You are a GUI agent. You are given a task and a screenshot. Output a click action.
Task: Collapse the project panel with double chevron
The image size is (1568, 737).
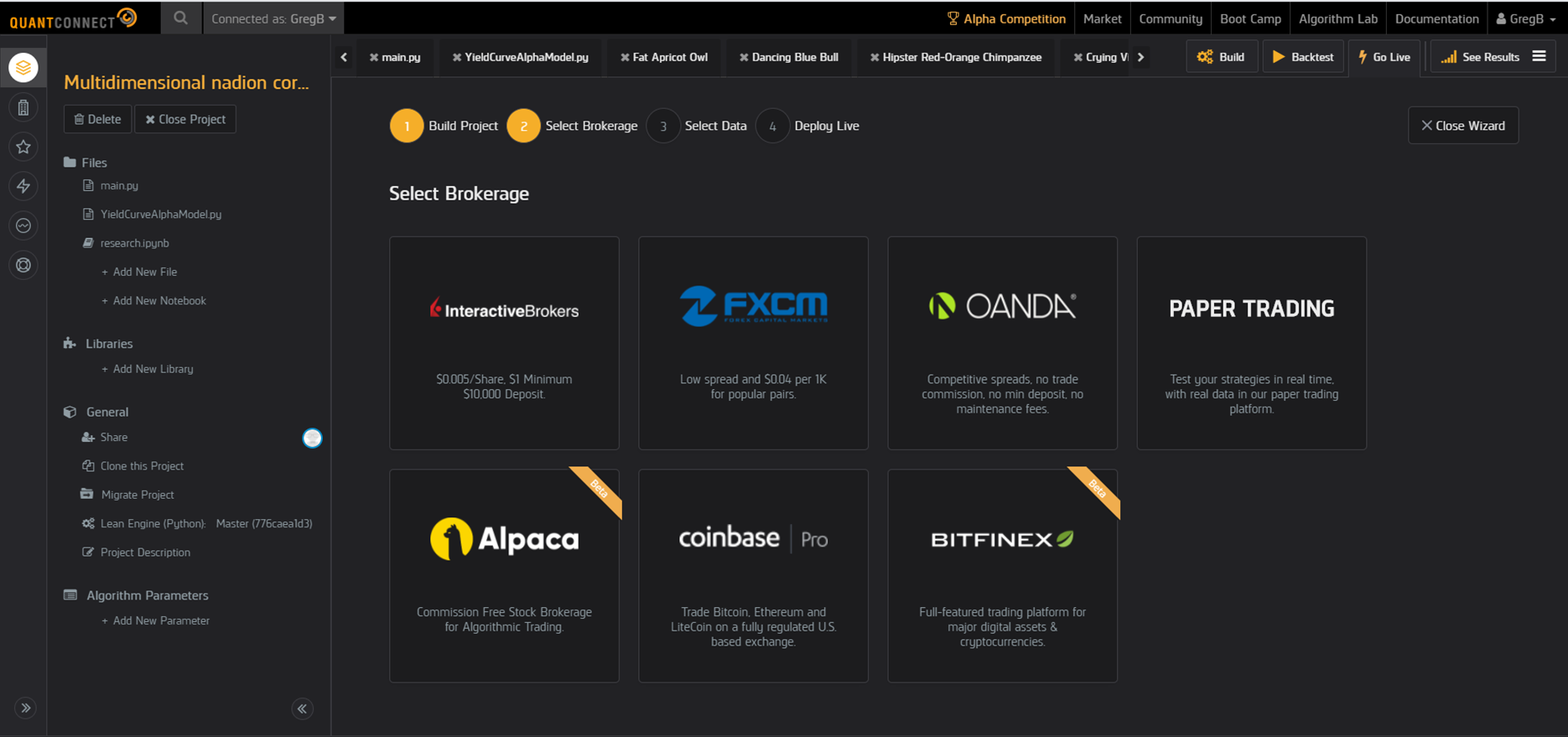(302, 708)
